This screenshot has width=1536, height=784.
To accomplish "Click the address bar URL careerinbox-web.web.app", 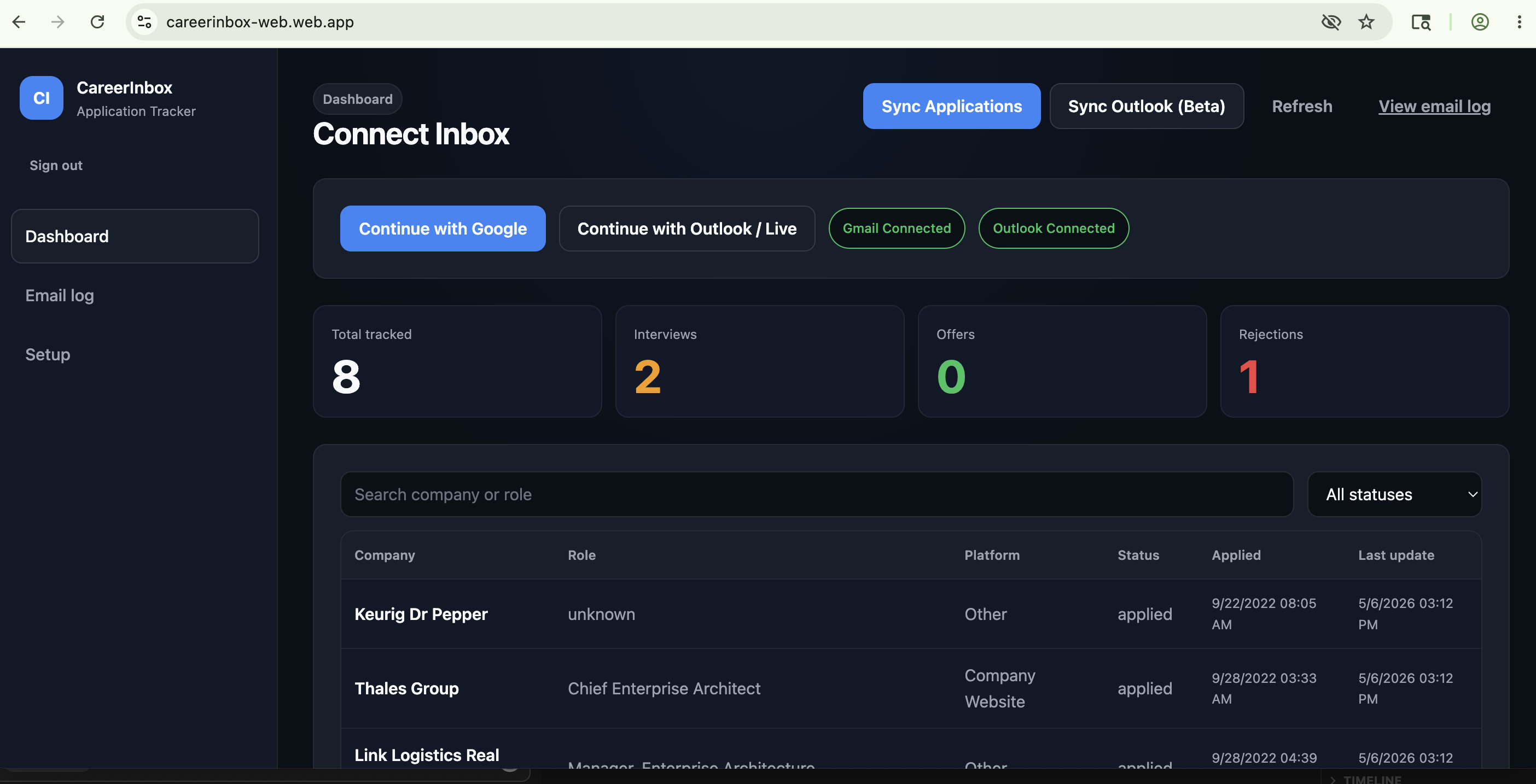I will 260,22.
